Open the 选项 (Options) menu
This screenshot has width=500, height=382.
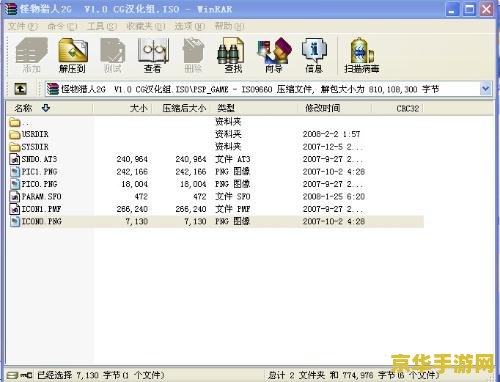point(189,26)
